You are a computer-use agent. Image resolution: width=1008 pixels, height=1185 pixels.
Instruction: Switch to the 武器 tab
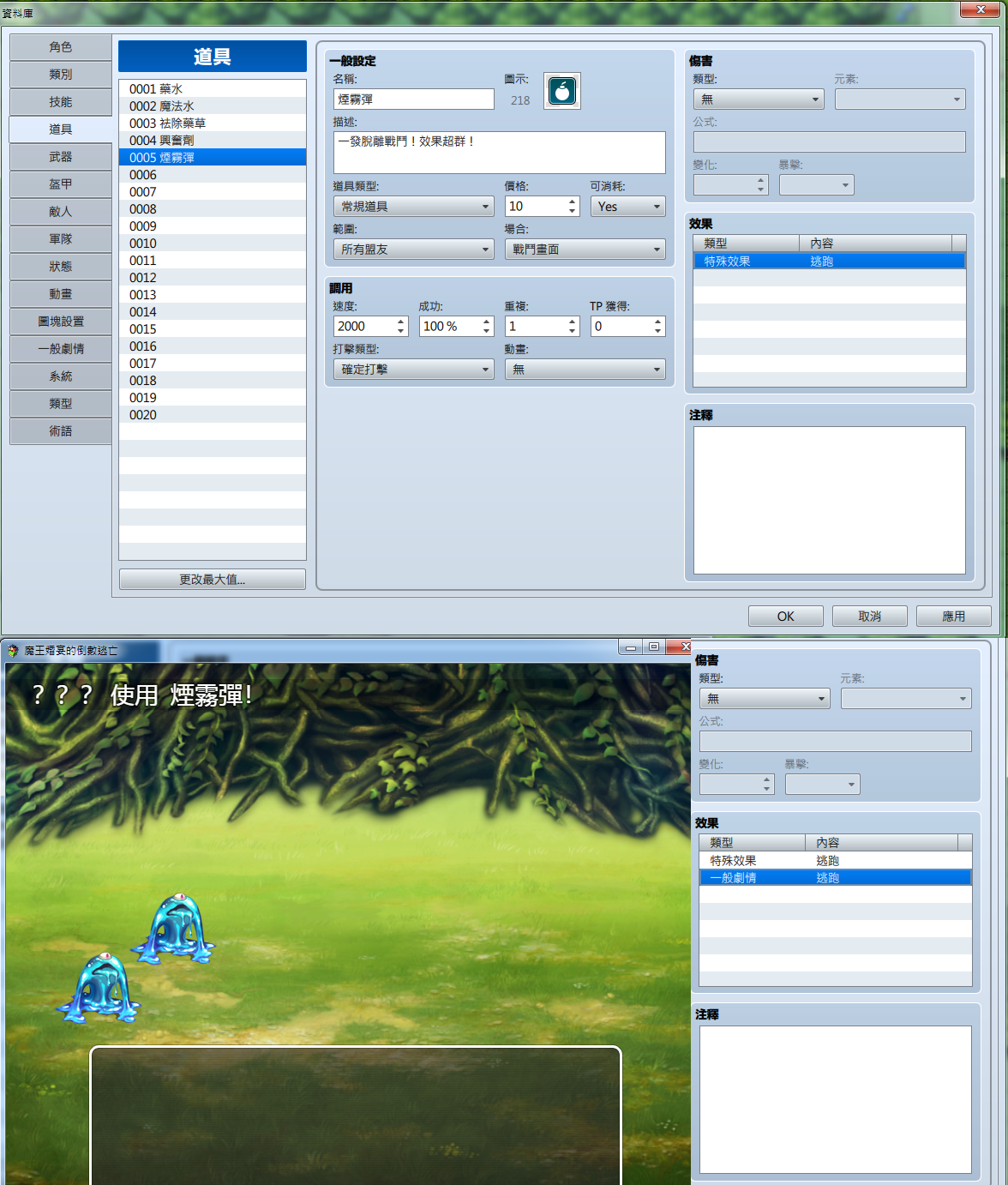[61, 157]
